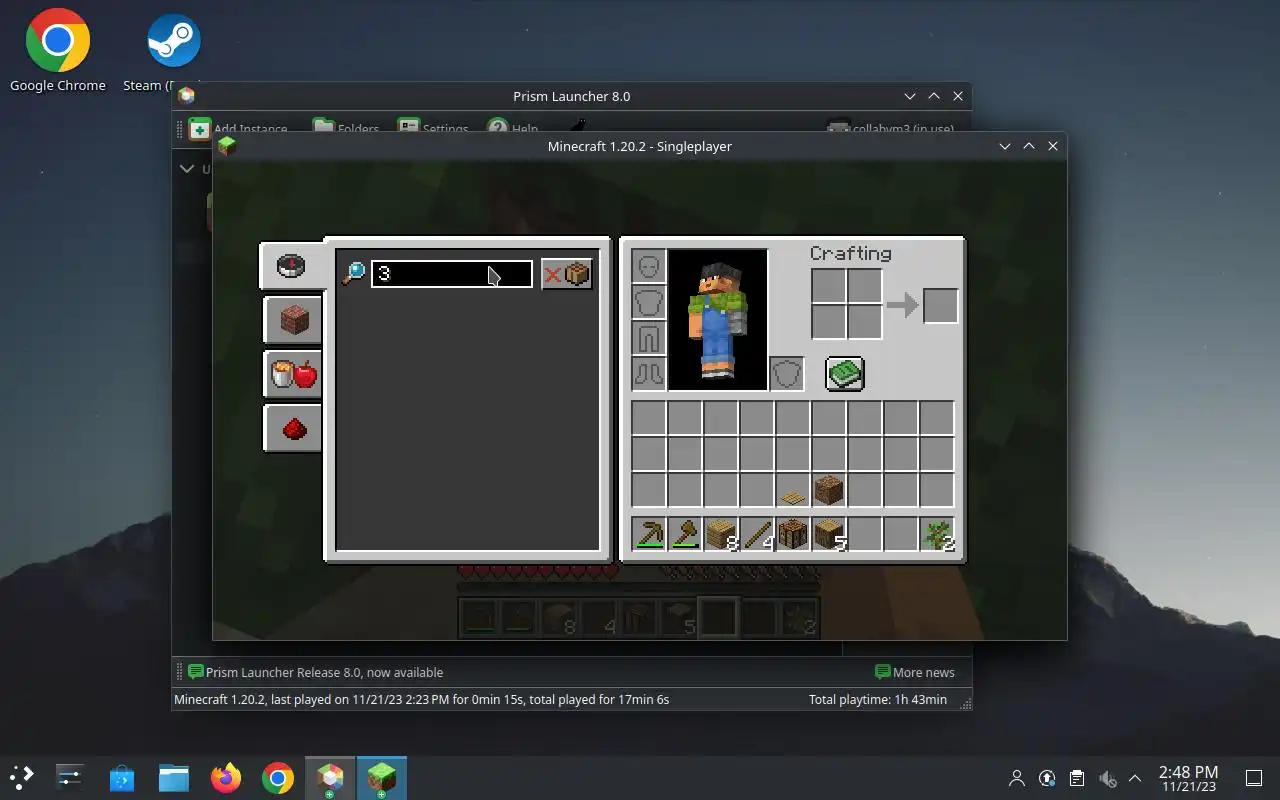Viewport: 1280px width, 800px height.
Task: Click the off-hand shield slot
Action: [787, 374]
